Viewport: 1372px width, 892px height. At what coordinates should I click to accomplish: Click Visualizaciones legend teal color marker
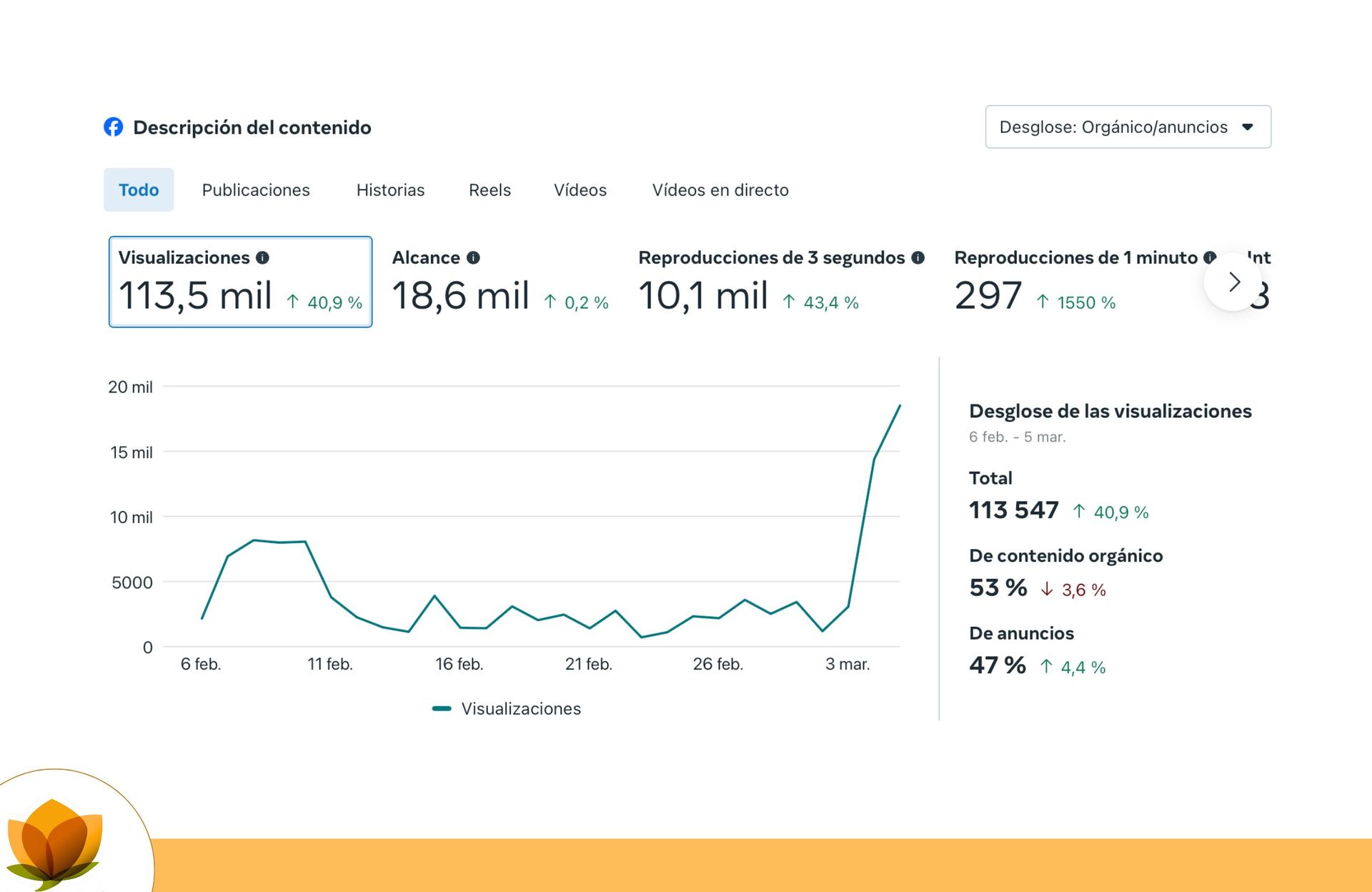click(442, 709)
